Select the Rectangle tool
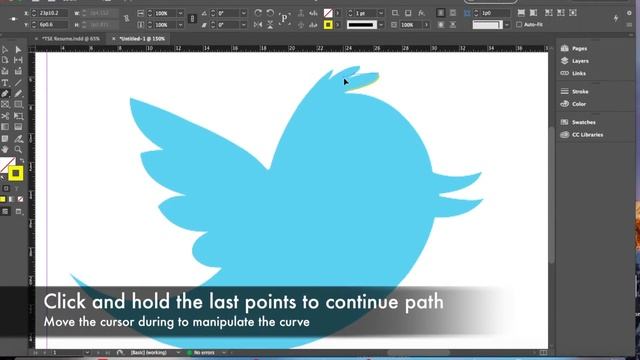The image size is (640, 360). [x=18, y=104]
